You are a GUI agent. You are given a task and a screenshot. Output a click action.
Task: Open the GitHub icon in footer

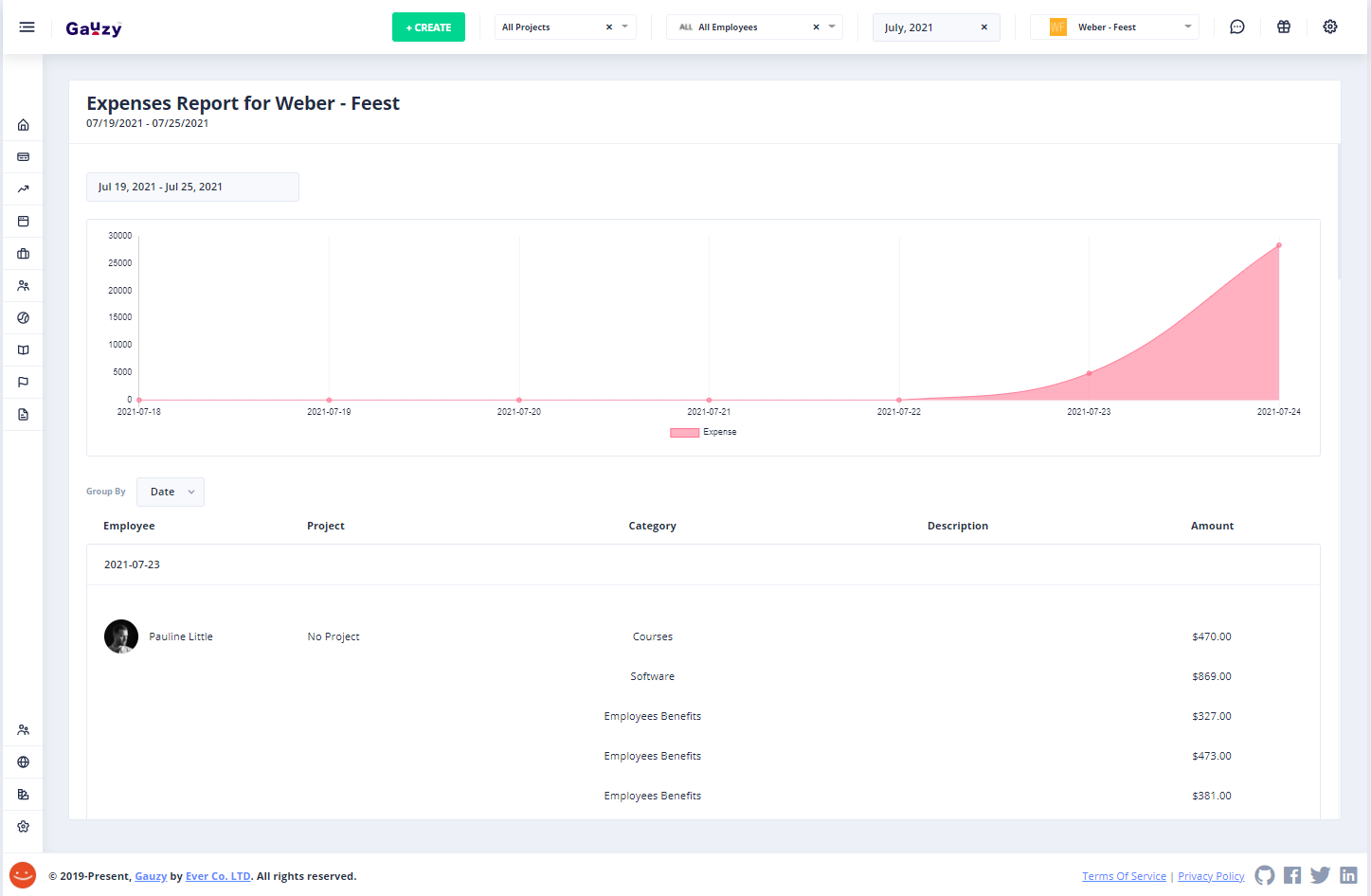[x=1264, y=875]
